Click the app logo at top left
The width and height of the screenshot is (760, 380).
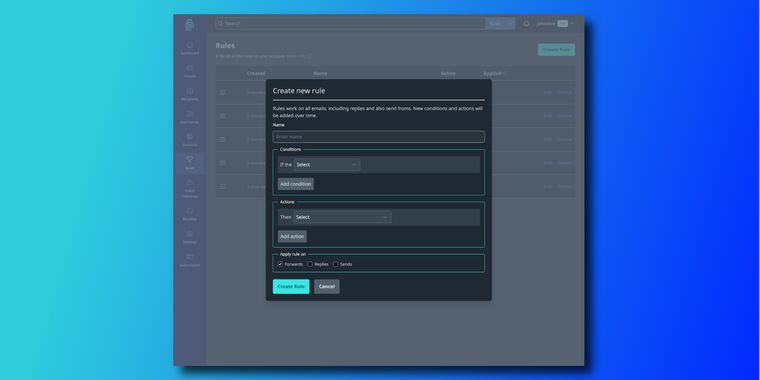tap(190, 25)
